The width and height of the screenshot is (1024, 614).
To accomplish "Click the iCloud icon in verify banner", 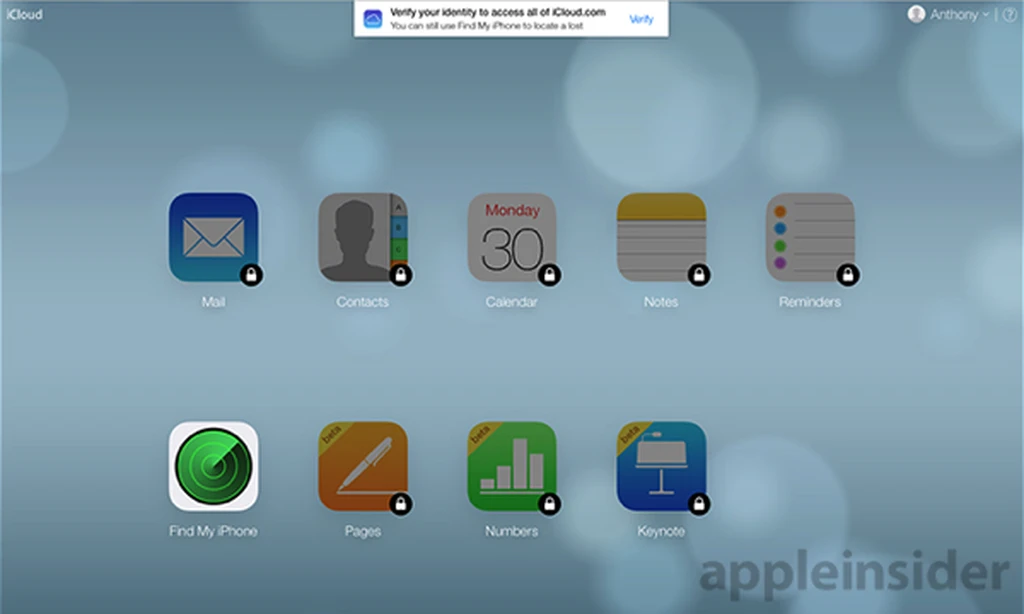I will click(373, 18).
